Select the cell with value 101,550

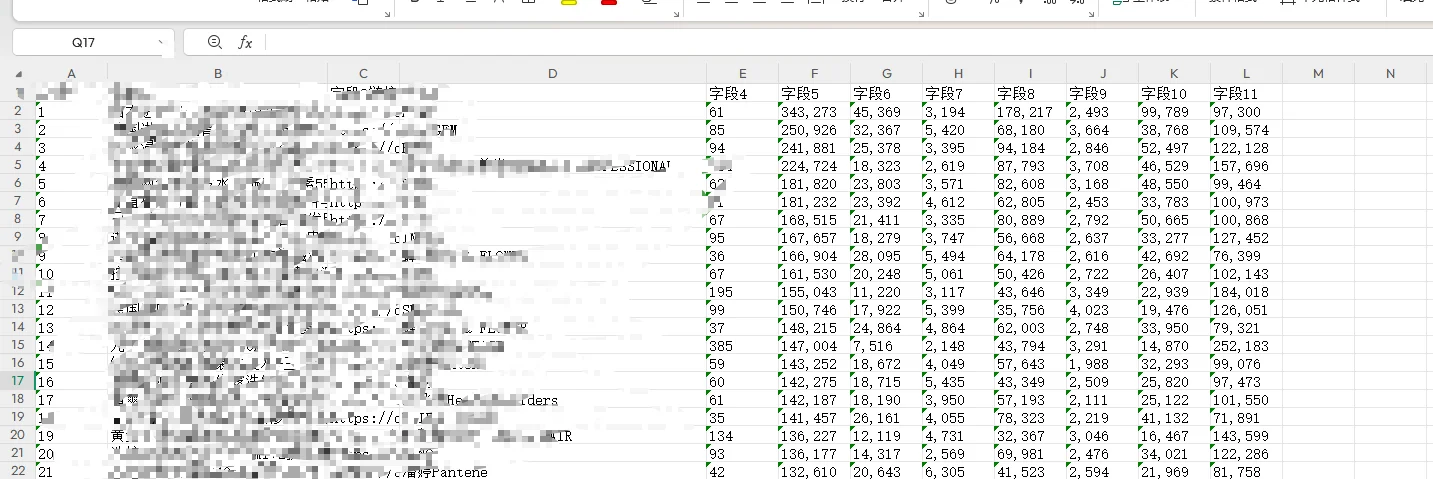1246,400
